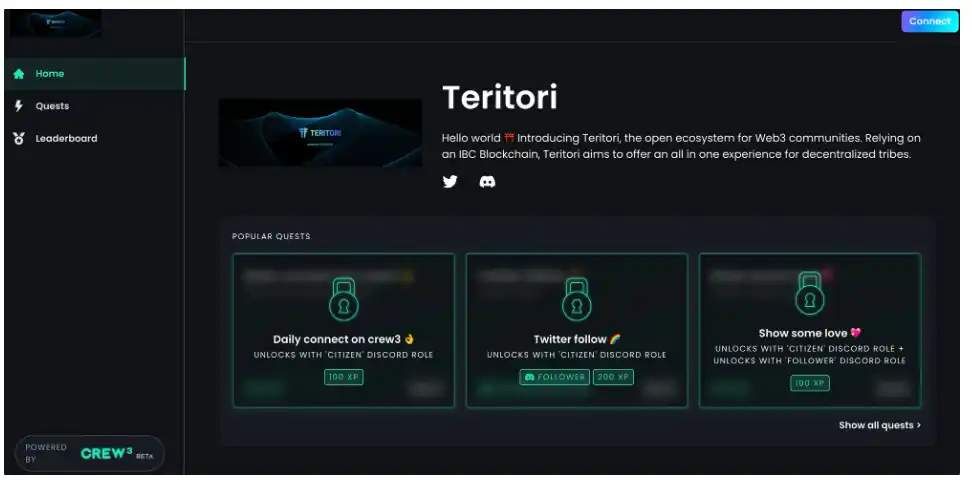
Task: Click the small Teritori logo in sidebar header
Action: tap(56, 23)
